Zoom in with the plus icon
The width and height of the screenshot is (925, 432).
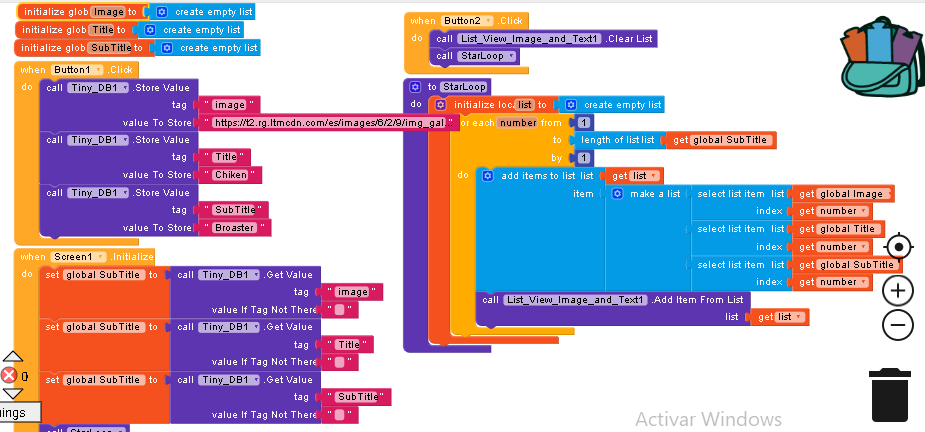click(898, 290)
